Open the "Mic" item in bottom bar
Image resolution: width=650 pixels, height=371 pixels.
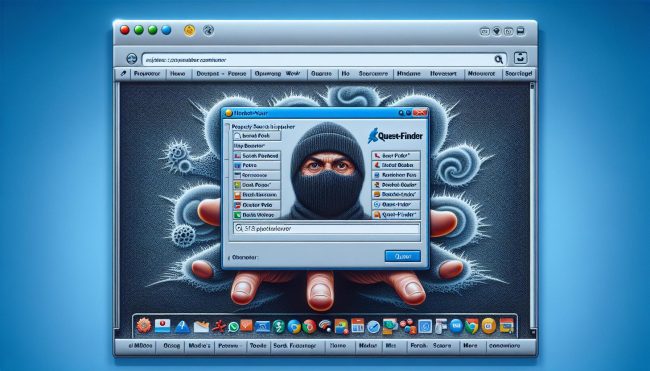(390, 345)
